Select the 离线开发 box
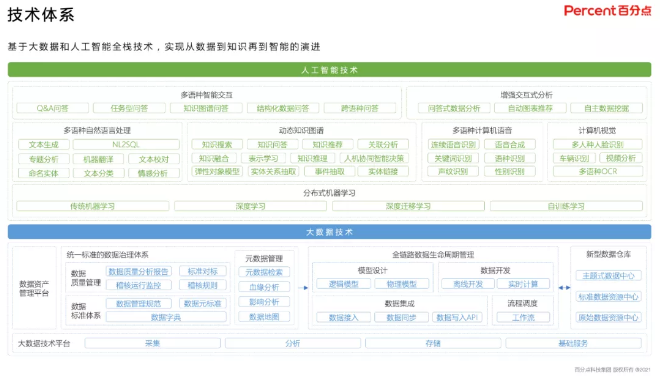663x378 pixels. [x=468, y=284]
